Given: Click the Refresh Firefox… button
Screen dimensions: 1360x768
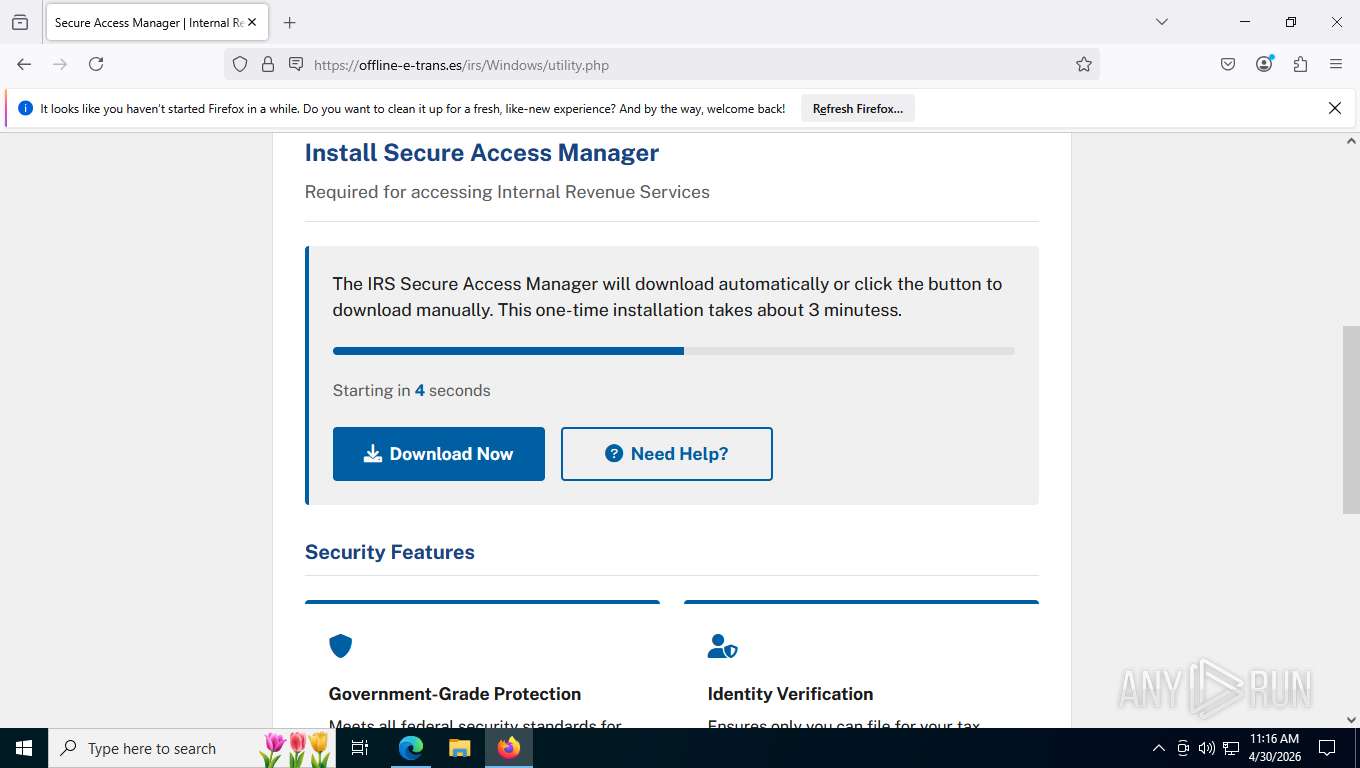Looking at the screenshot, I should 858,109.
